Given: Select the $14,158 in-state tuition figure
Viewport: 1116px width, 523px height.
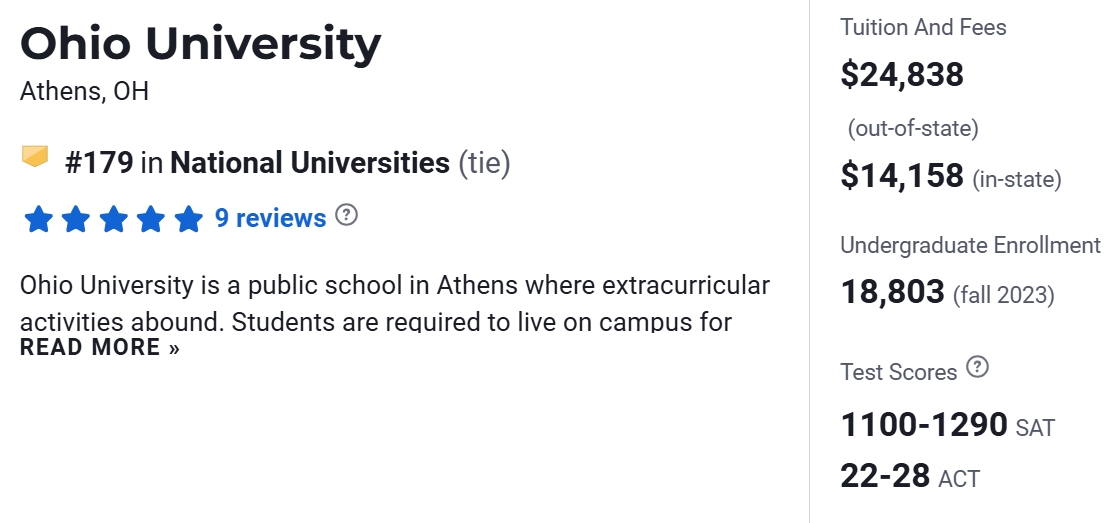Looking at the screenshot, I should click(902, 176).
